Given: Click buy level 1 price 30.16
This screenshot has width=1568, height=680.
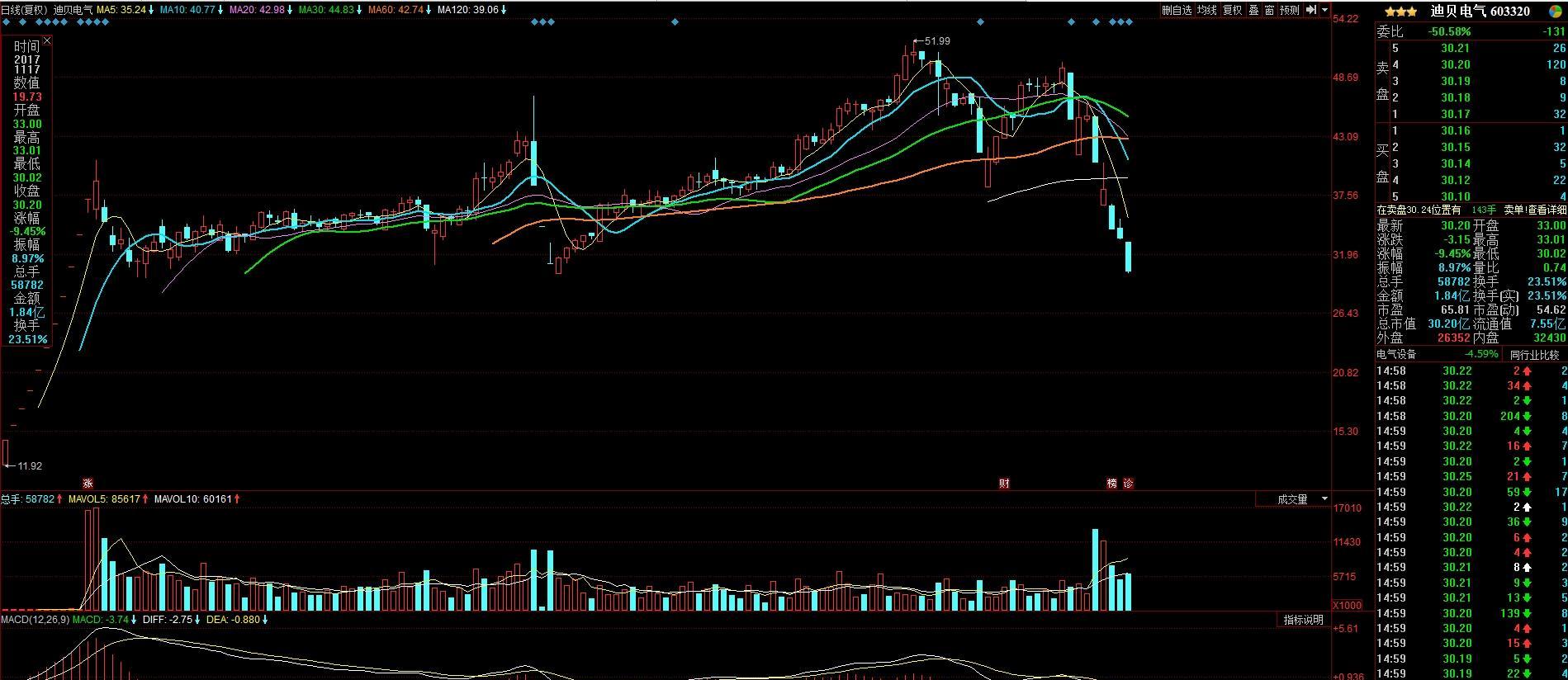Looking at the screenshot, I should 1456,130.
